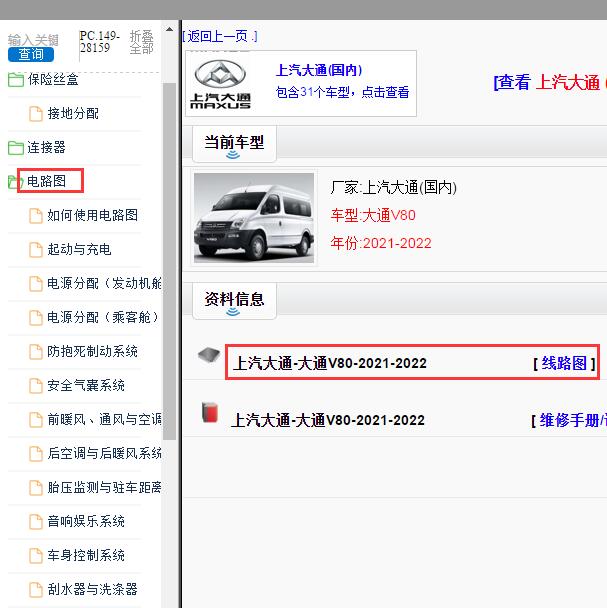Click 上汽大通-大通V80-2021-2022 in 线路图 row

[330, 364]
